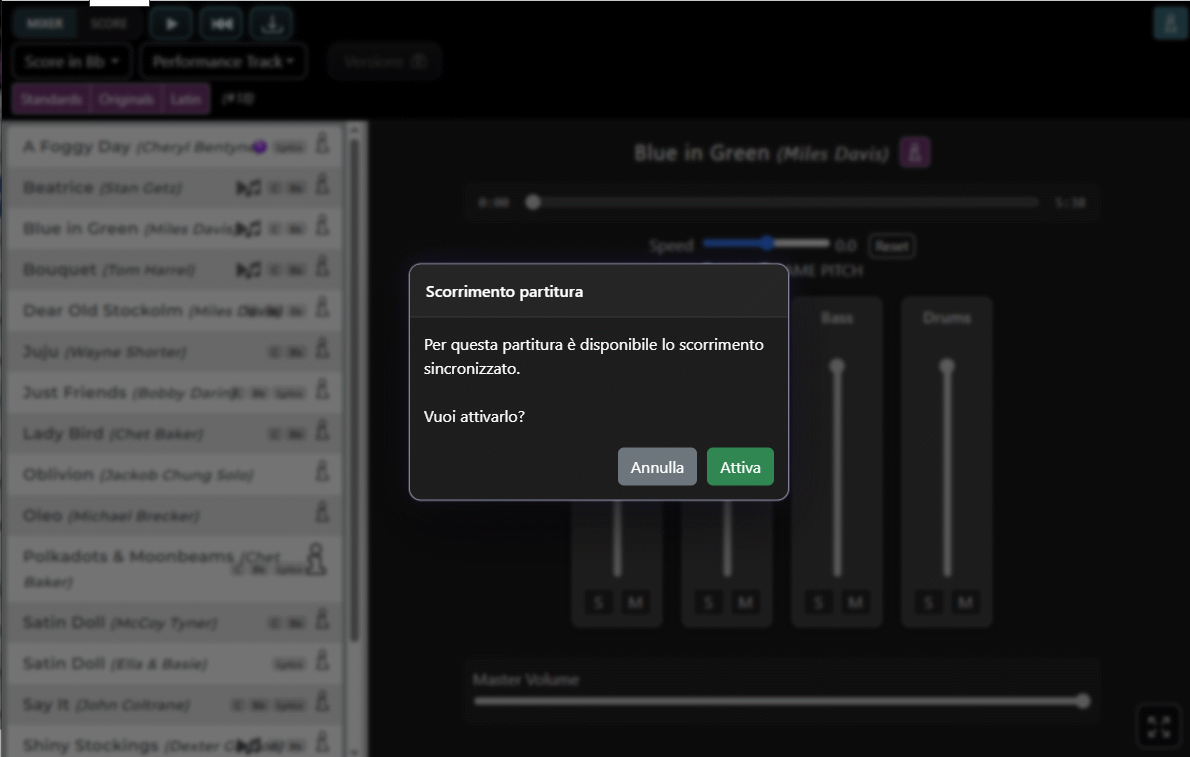Click the metronome icon in Satin Doll (Ella & Basie) row
Viewport: 1190px width, 757px height.
pyautogui.click(x=323, y=661)
